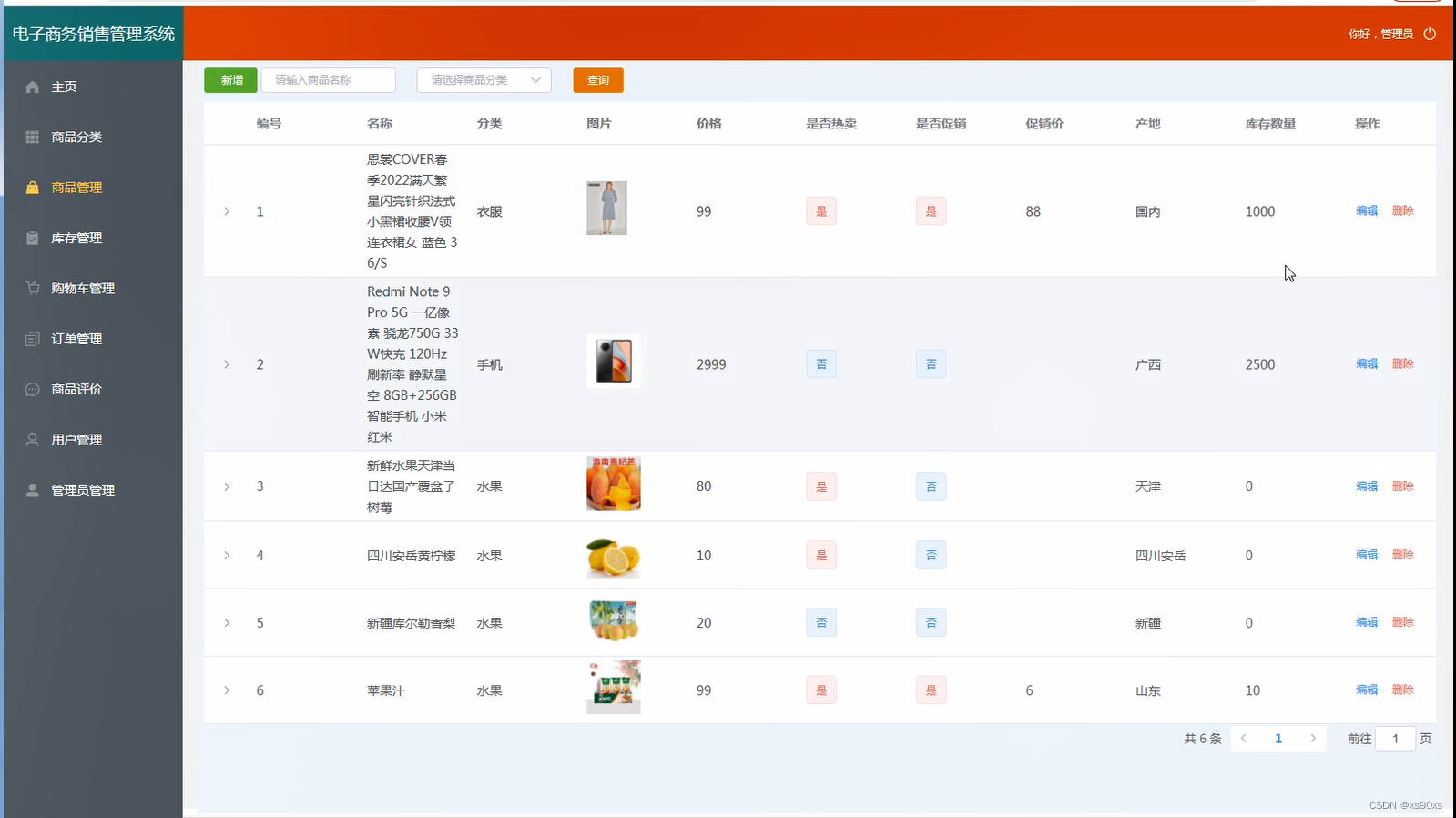Screen dimensions: 1456x818
Task: Click 电子商务销售管理系统 title
Action: point(94,34)
